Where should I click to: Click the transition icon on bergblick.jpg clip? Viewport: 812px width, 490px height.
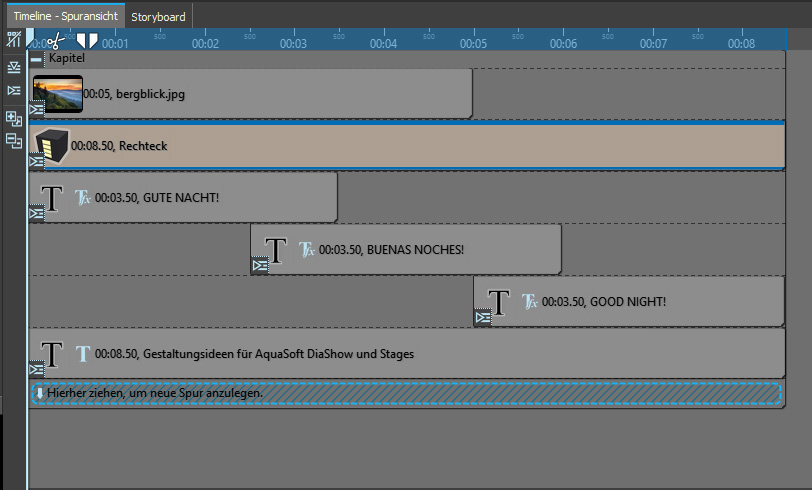coord(36,109)
